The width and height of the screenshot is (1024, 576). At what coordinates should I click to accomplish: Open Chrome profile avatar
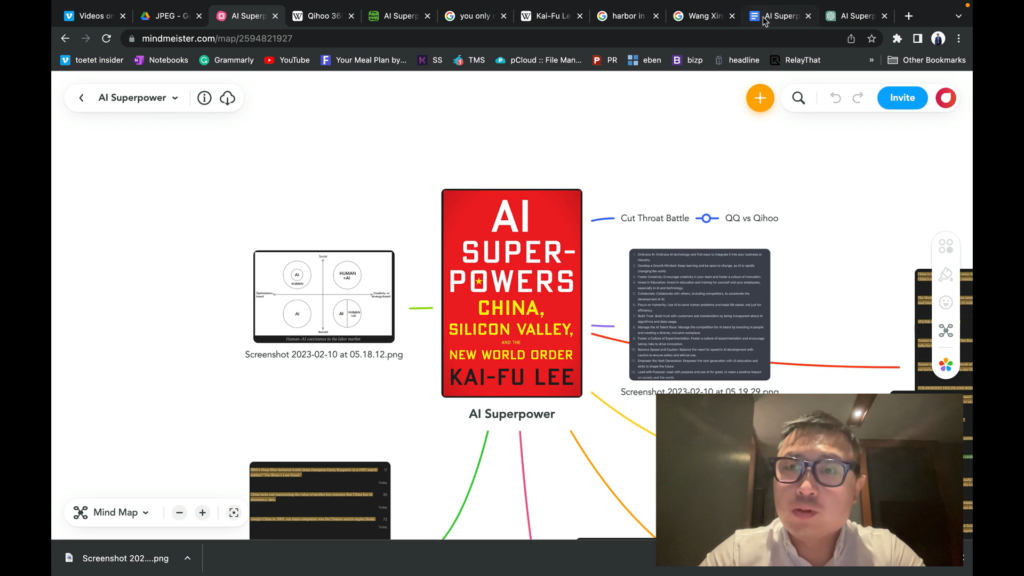(x=938, y=39)
